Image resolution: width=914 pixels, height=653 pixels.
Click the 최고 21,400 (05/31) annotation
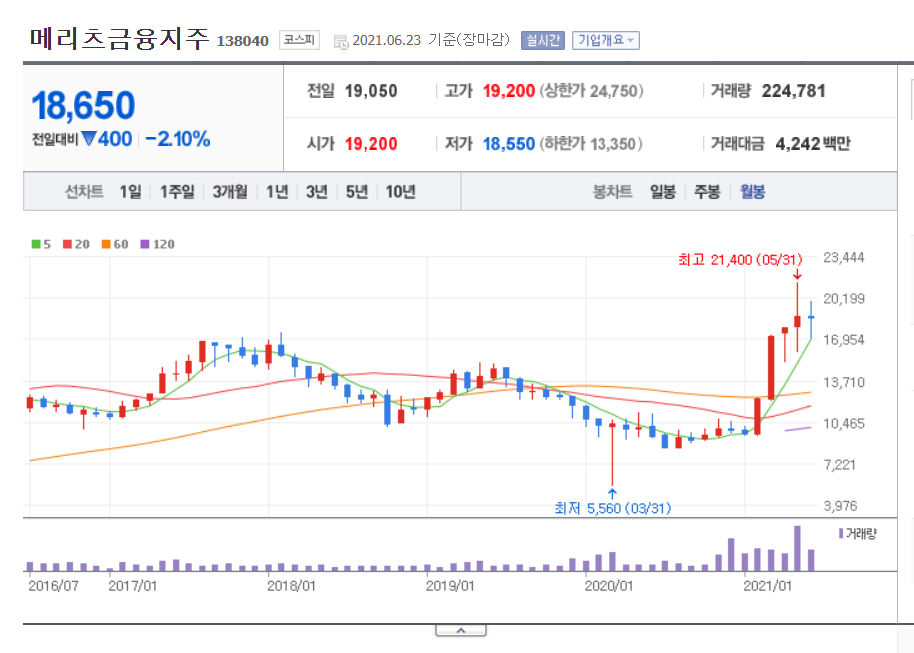coord(740,260)
